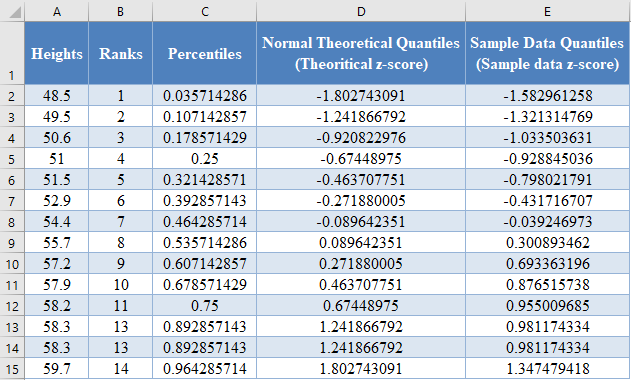Select cell with height 54.4
The image size is (631, 380).
click(x=57, y=222)
